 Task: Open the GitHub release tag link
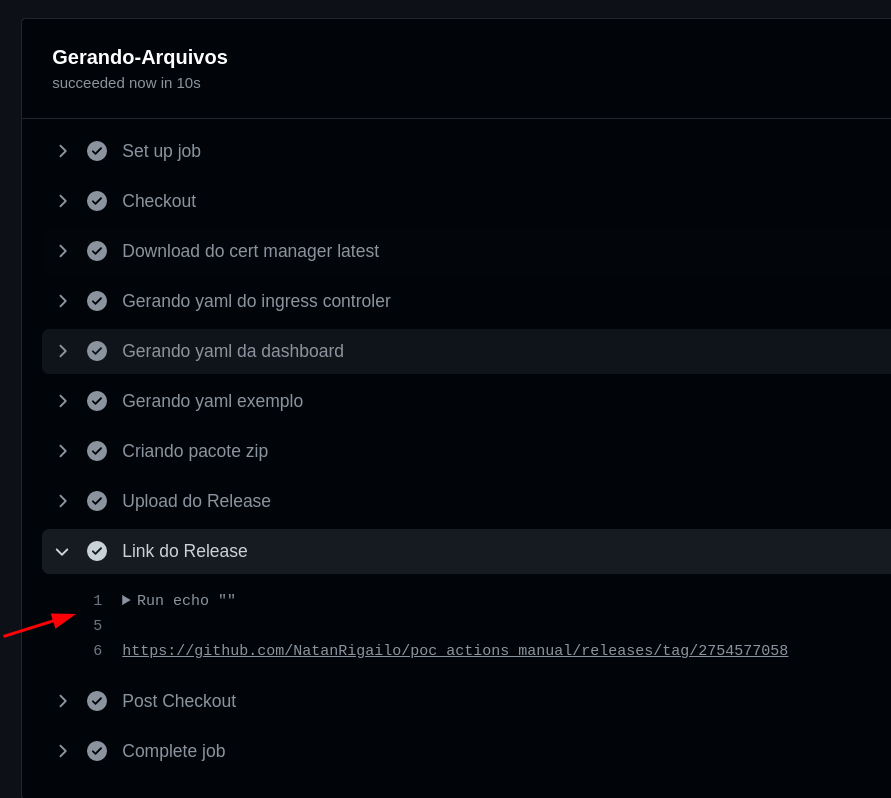(x=454, y=650)
